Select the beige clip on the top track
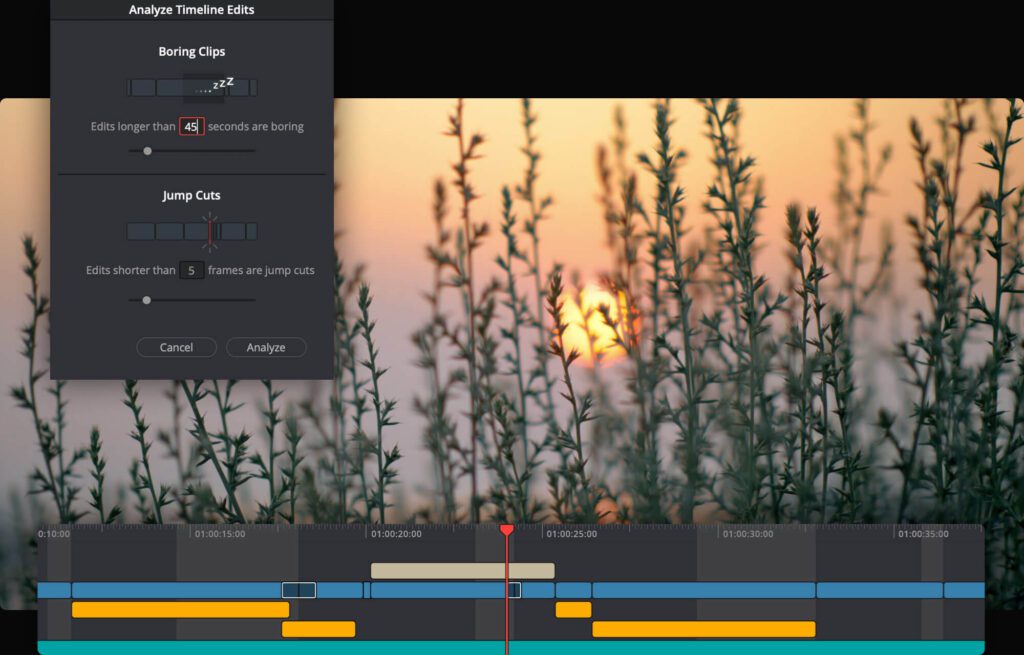The image size is (1024, 655). (462, 571)
